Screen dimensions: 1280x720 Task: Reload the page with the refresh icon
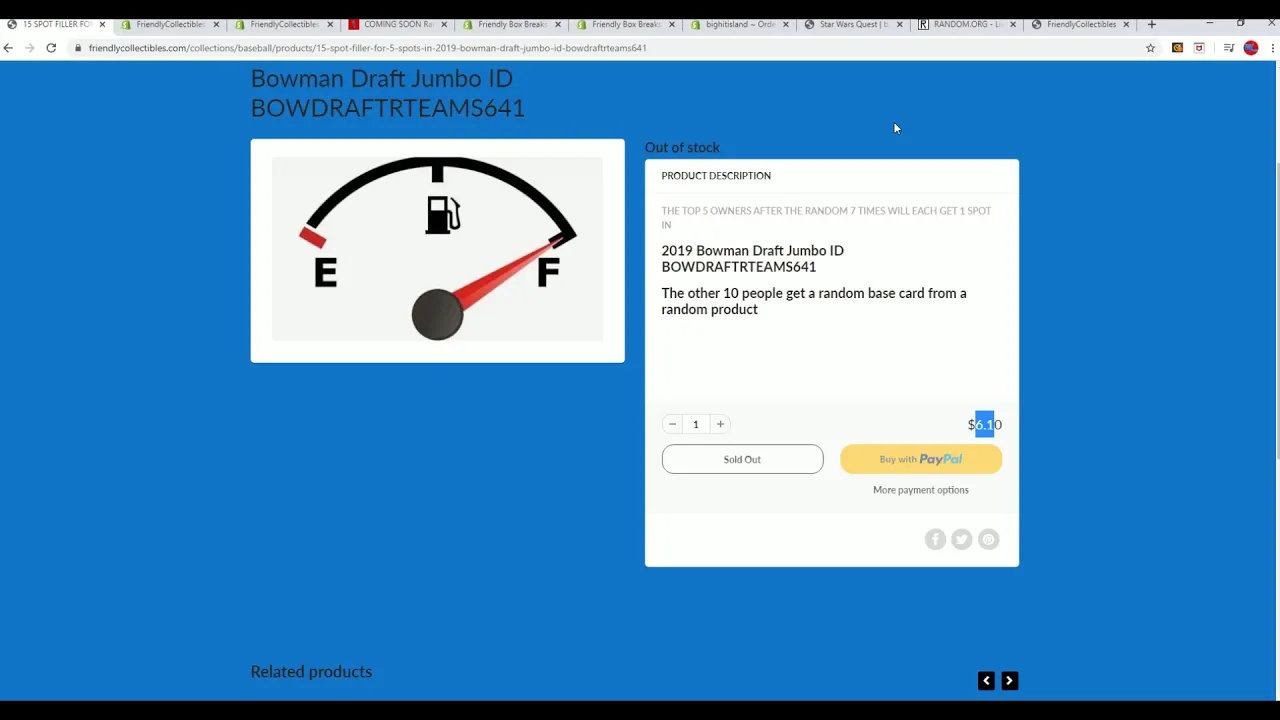point(51,48)
